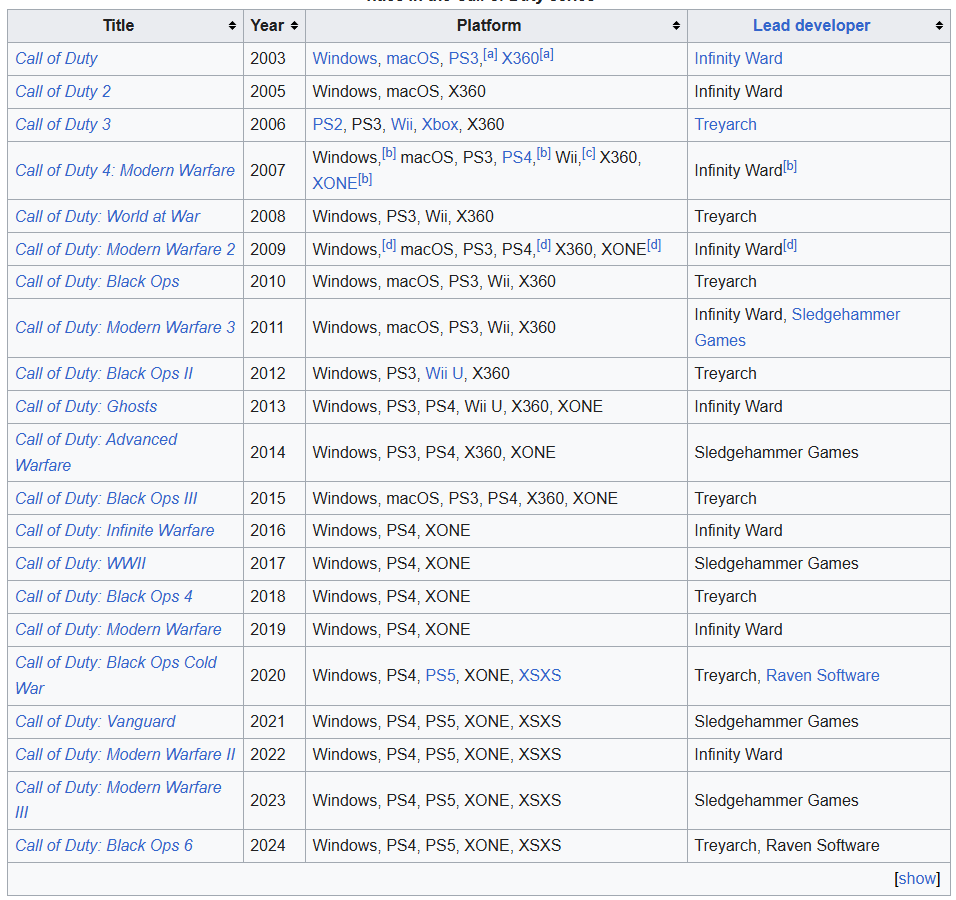Image resolution: width=956 pixels, height=900 pixels.
Task: Open Call of Duty 2 article
Action: (x=63, y=91)
